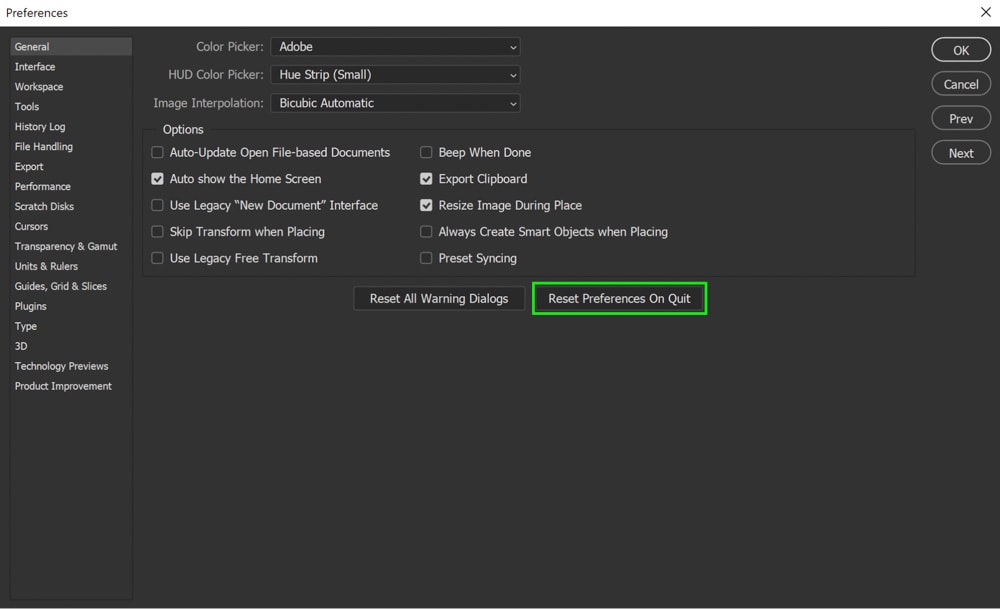Viewport: 1000px width, 609px height.
Task: Advance to next preferences page with Next
Action: click(960, 152)
